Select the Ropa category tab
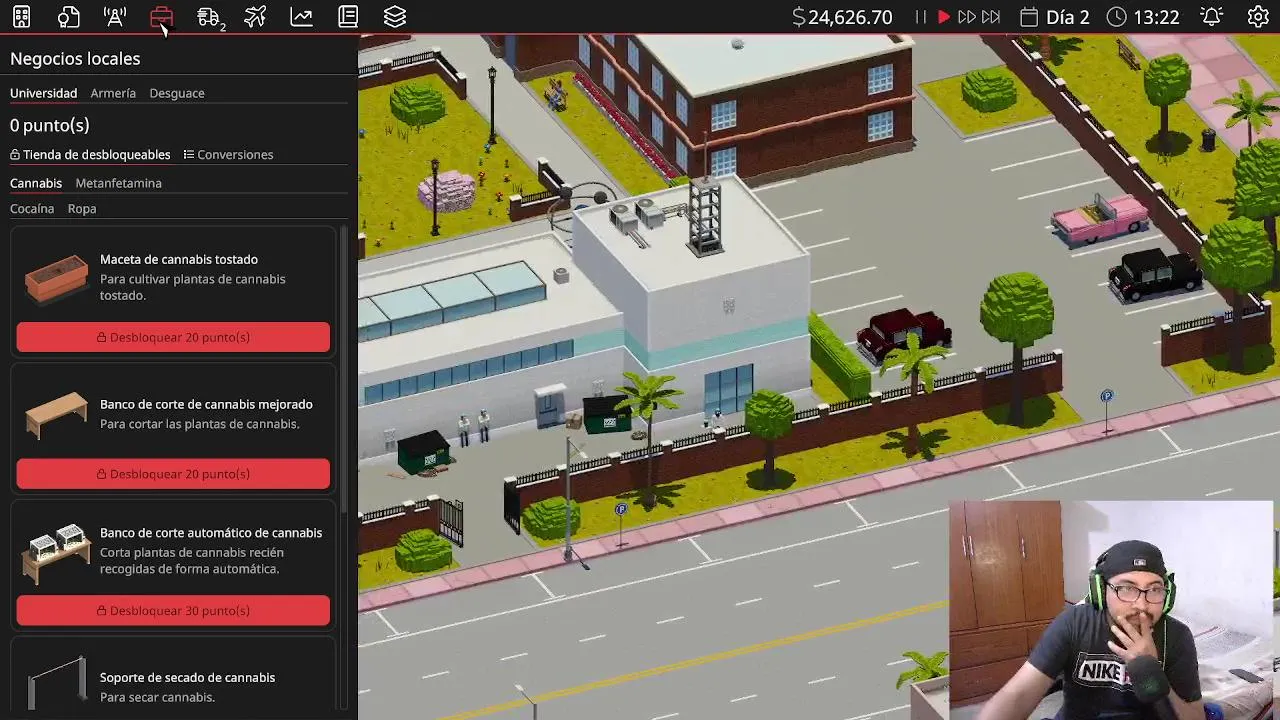 point(82,209)
